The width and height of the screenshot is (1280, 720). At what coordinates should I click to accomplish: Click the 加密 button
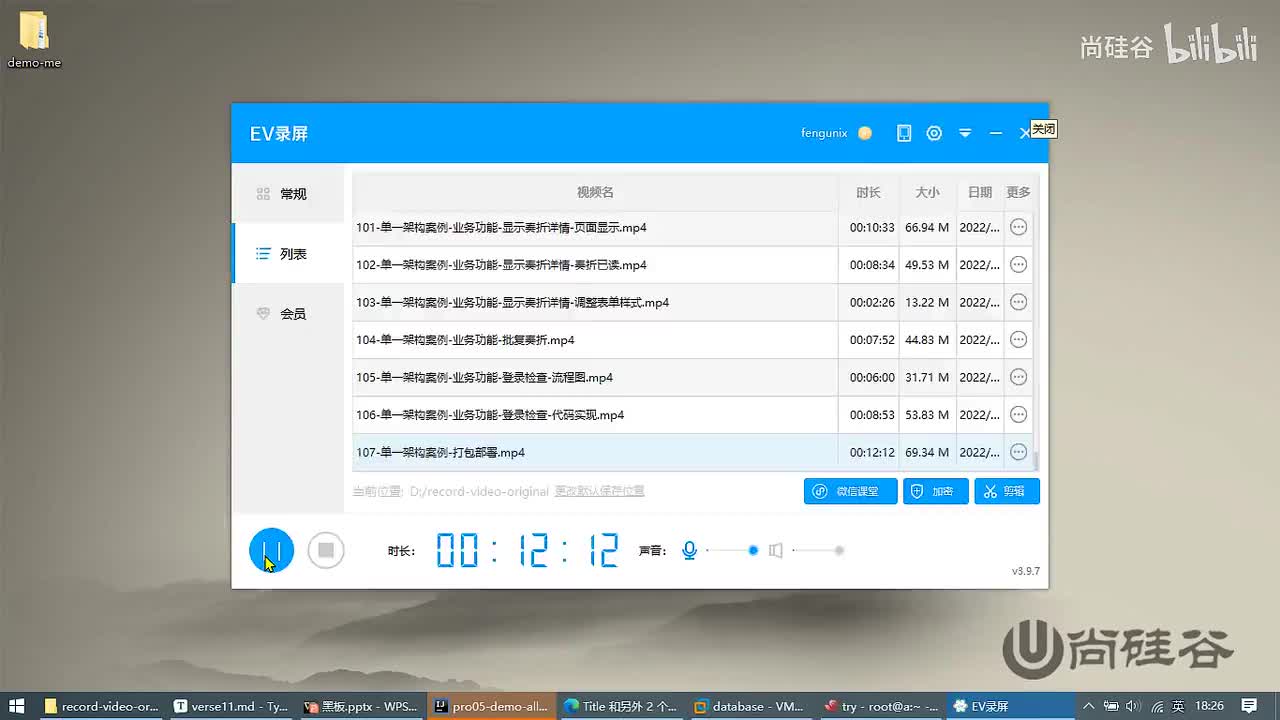[x=936, y=491]
